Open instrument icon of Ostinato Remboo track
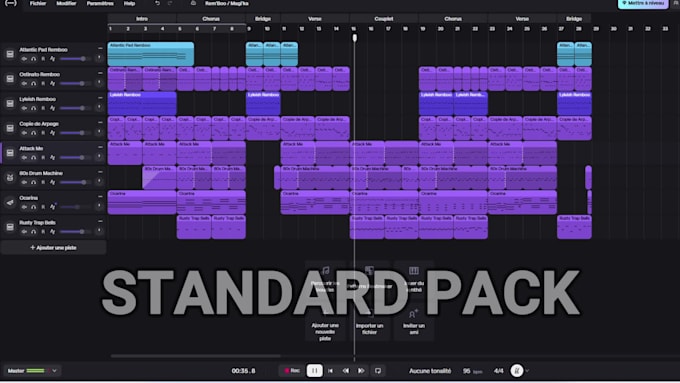This screenshot has height=383, width=680. (10, 79)
